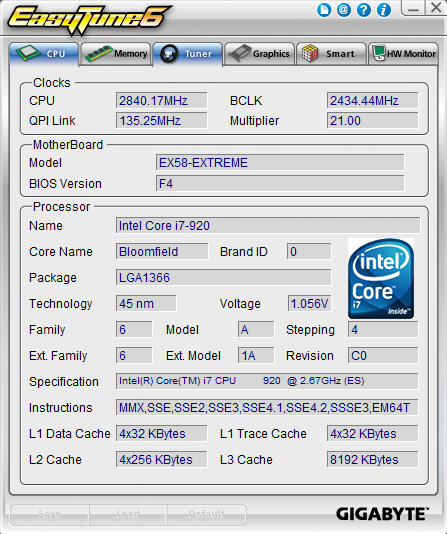Open the help question mark icon

pos(364,10)
